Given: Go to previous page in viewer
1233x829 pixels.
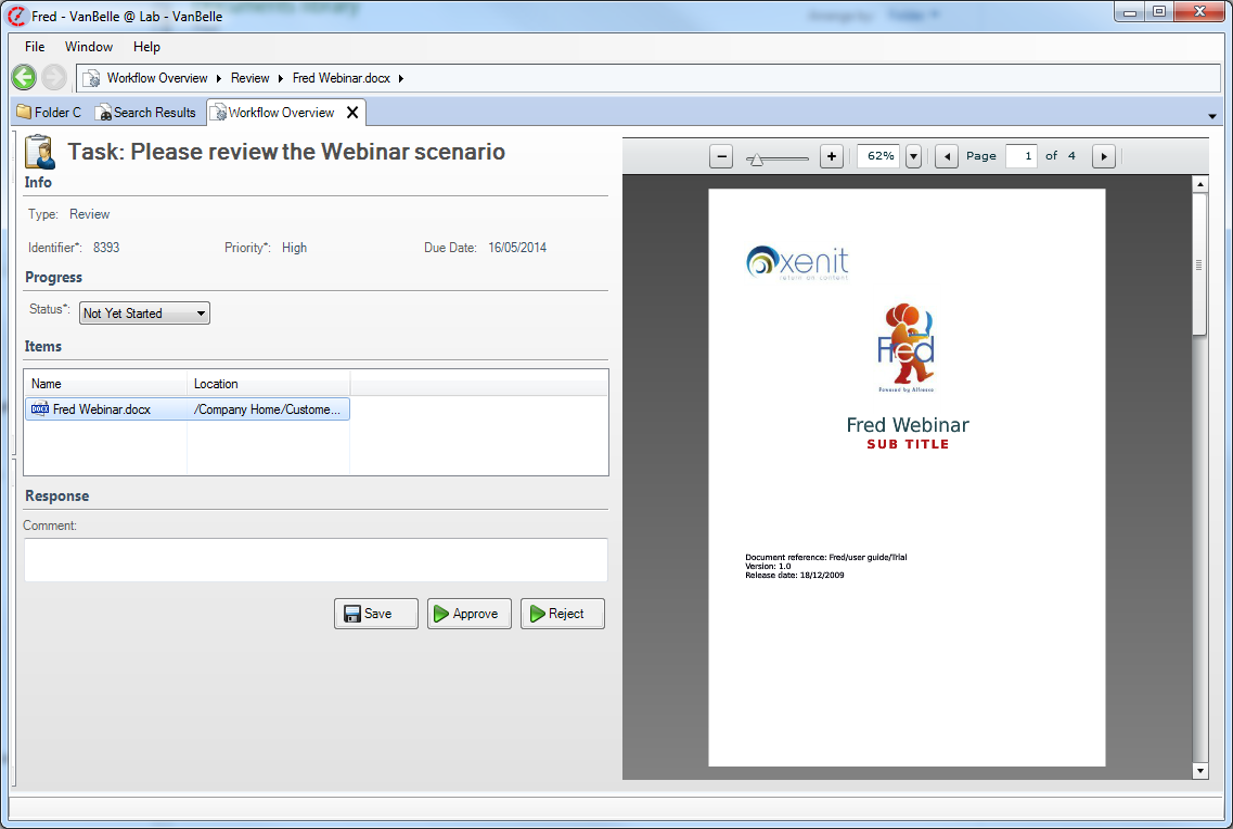Looking at the screenshot, I should click(947, 156).
